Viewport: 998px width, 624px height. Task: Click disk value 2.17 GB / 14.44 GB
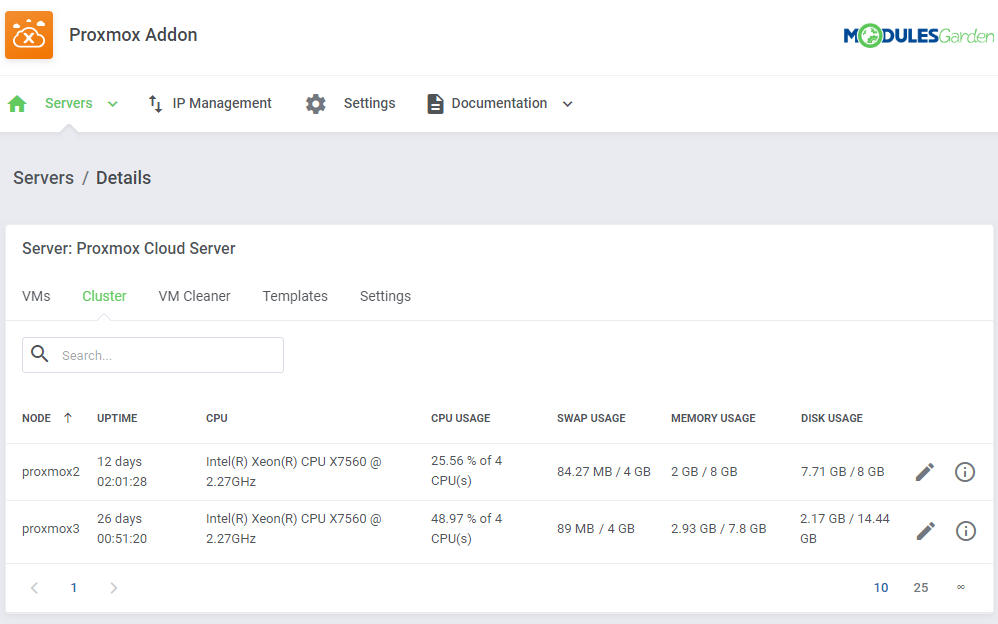coord(845,528)
